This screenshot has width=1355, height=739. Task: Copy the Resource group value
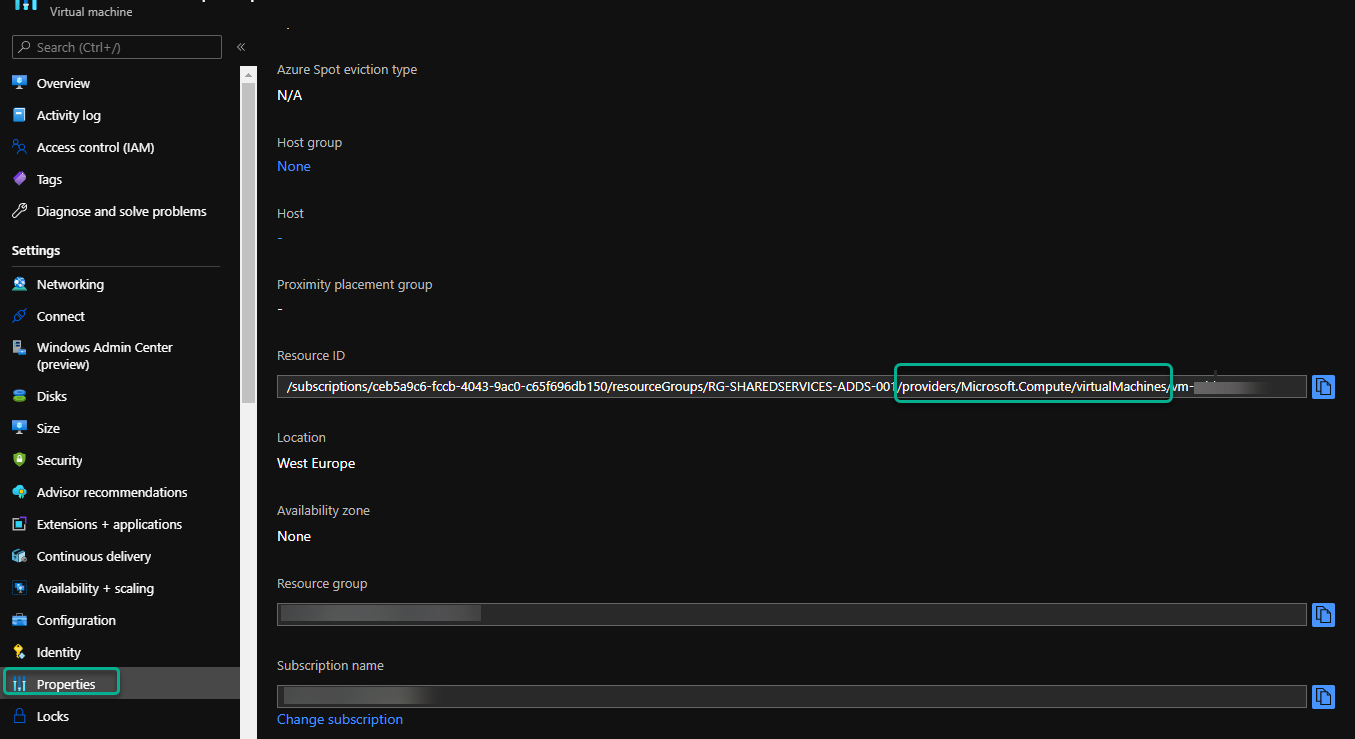(1323, 614)
